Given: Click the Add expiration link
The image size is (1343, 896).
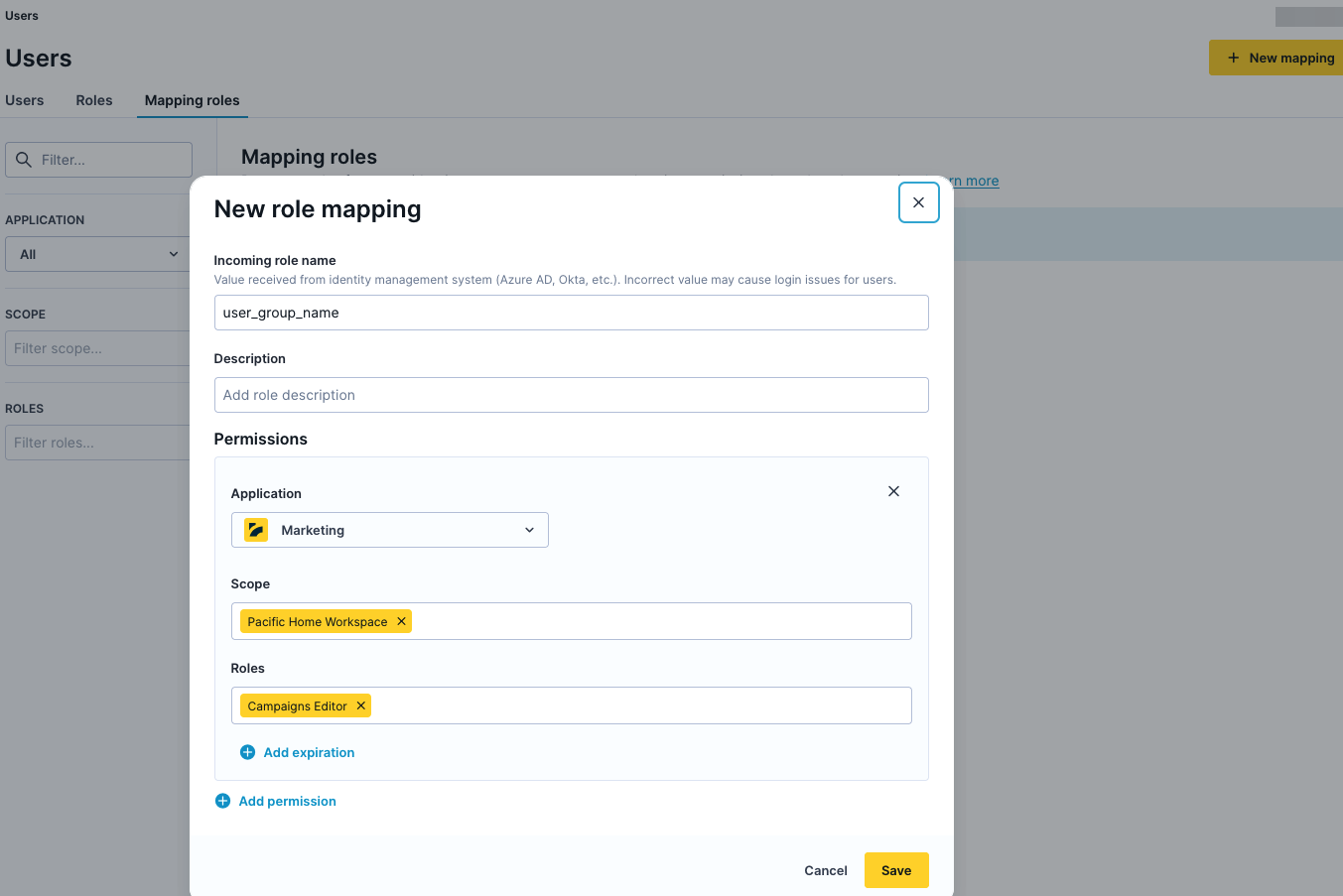Looking at the screenshot, I should 309,752.
